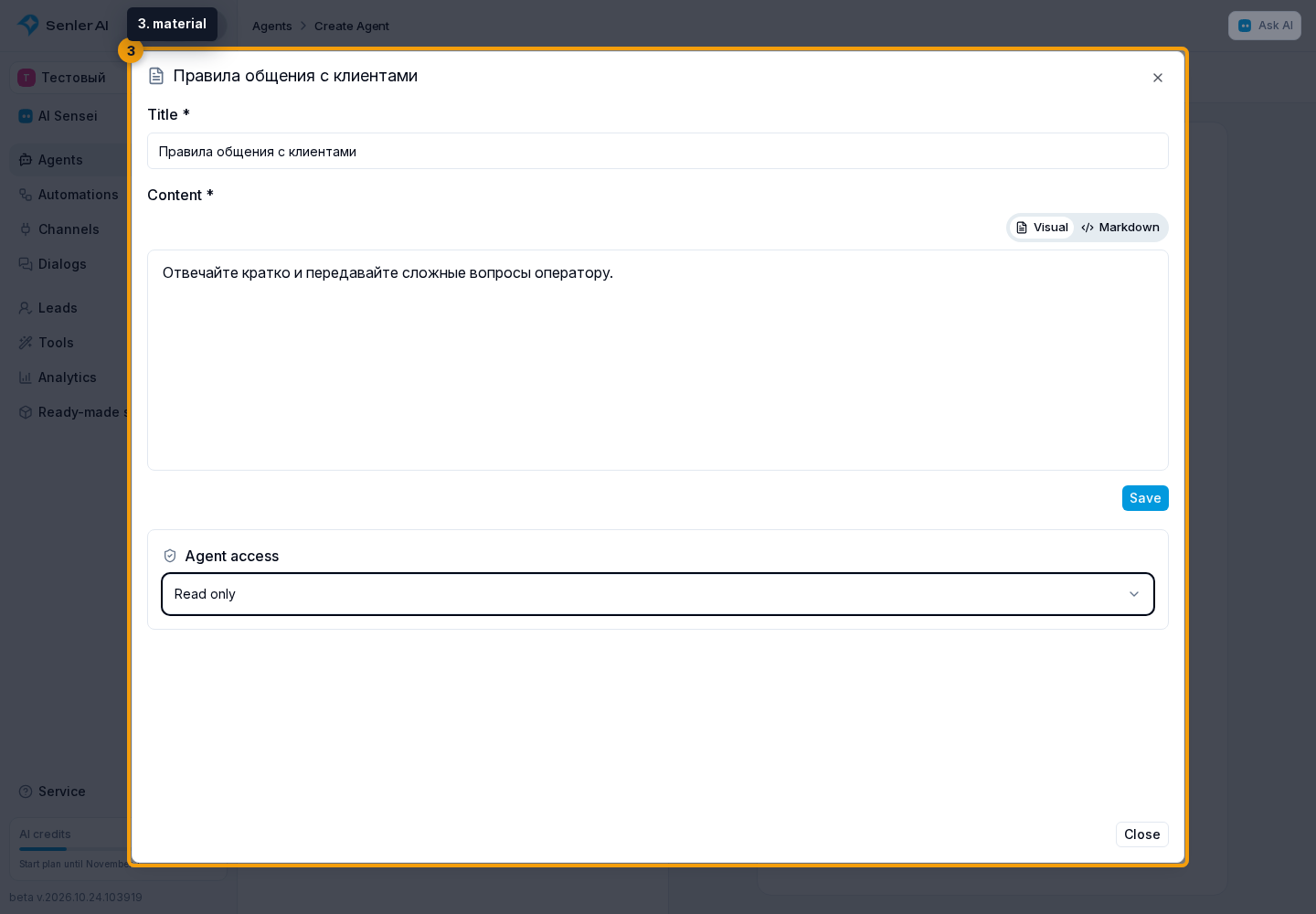Image resolution: width=1316 pixels, height=914 pixels.
Task: Click the Agents sidebar icon
Action: [x=26, y=160]
